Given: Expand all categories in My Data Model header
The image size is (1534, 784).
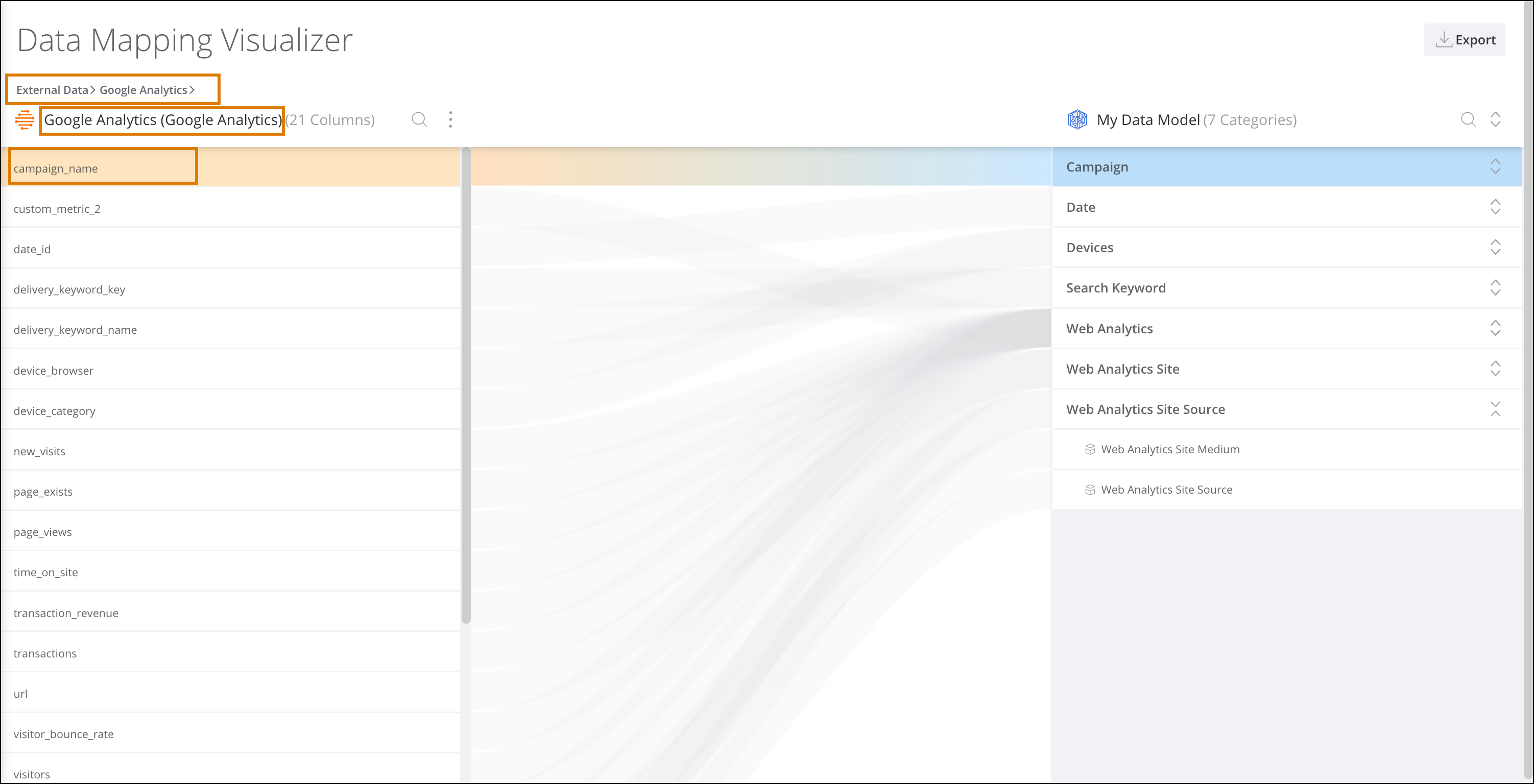Looking at the screenshot, I should pyautogui.click(x=1495, y=119).
